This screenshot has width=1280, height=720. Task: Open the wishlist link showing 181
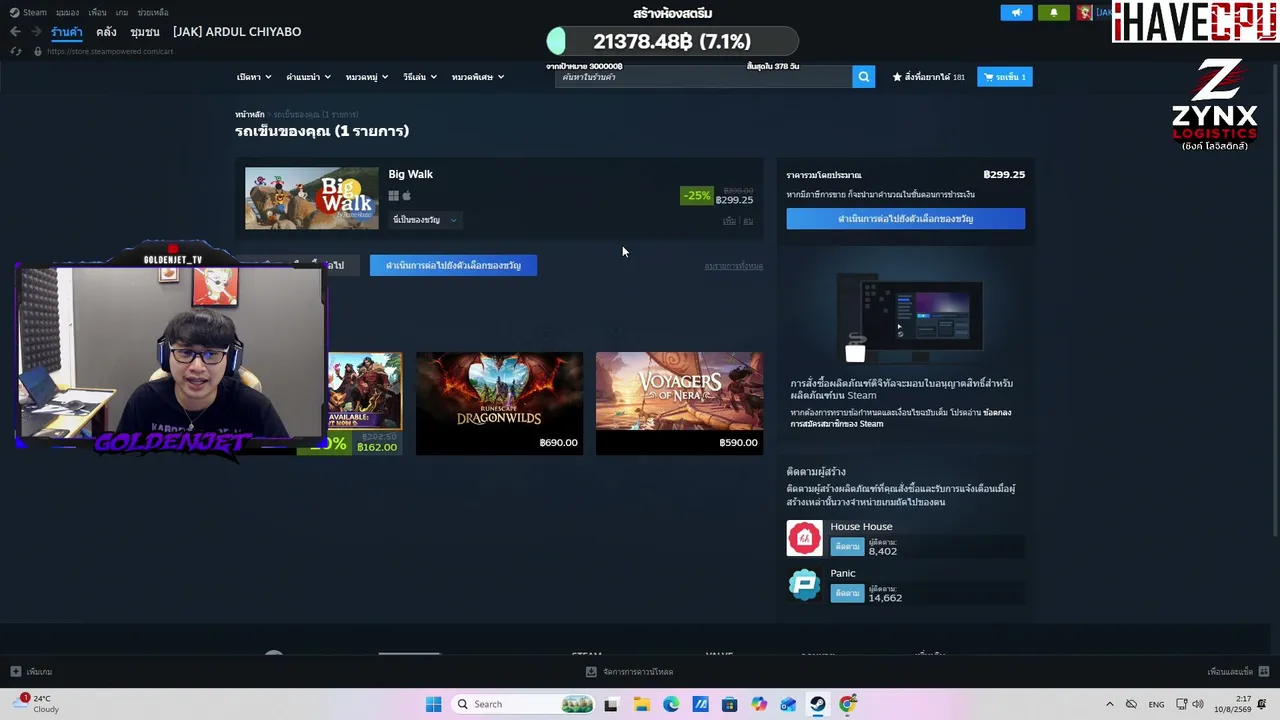click(x=929, y=77)
